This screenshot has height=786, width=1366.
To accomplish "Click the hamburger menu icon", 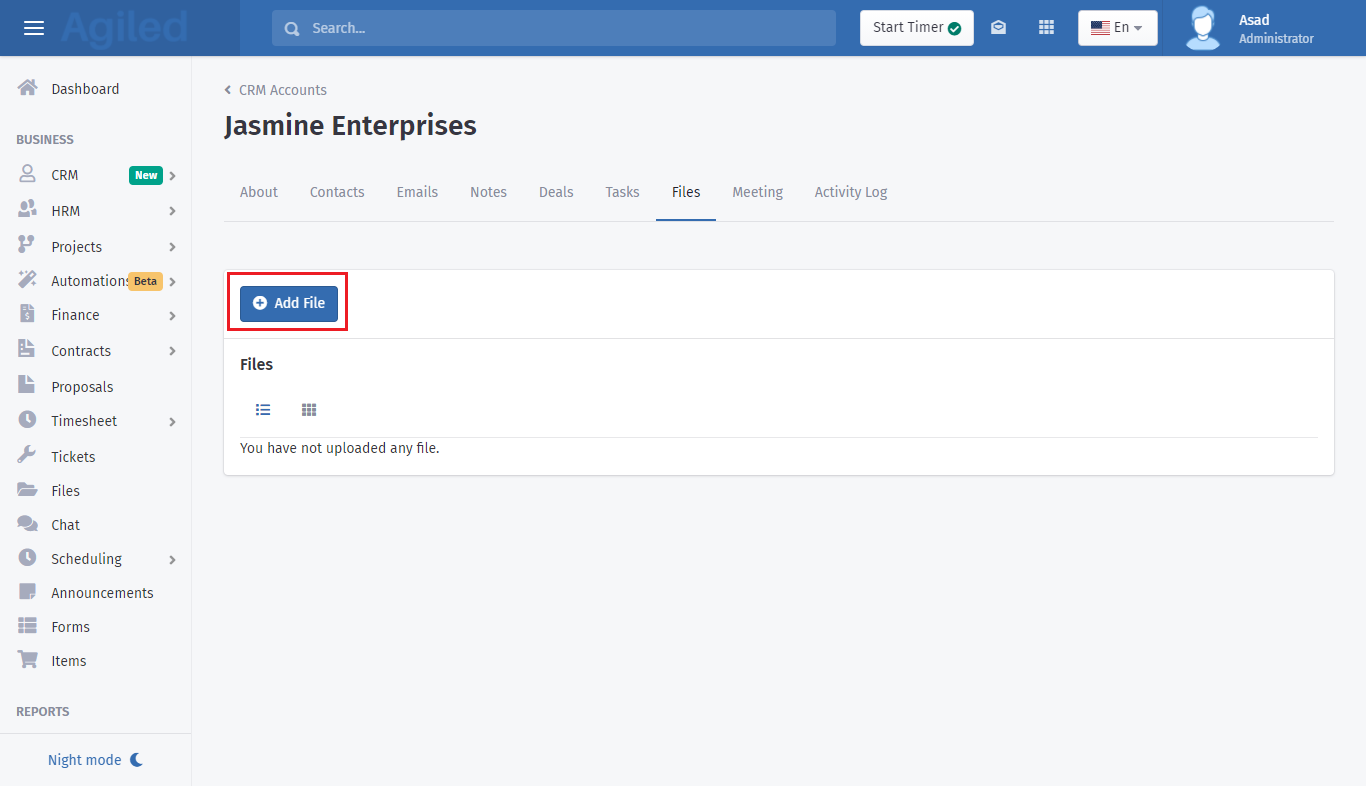I will coord(34,28).
